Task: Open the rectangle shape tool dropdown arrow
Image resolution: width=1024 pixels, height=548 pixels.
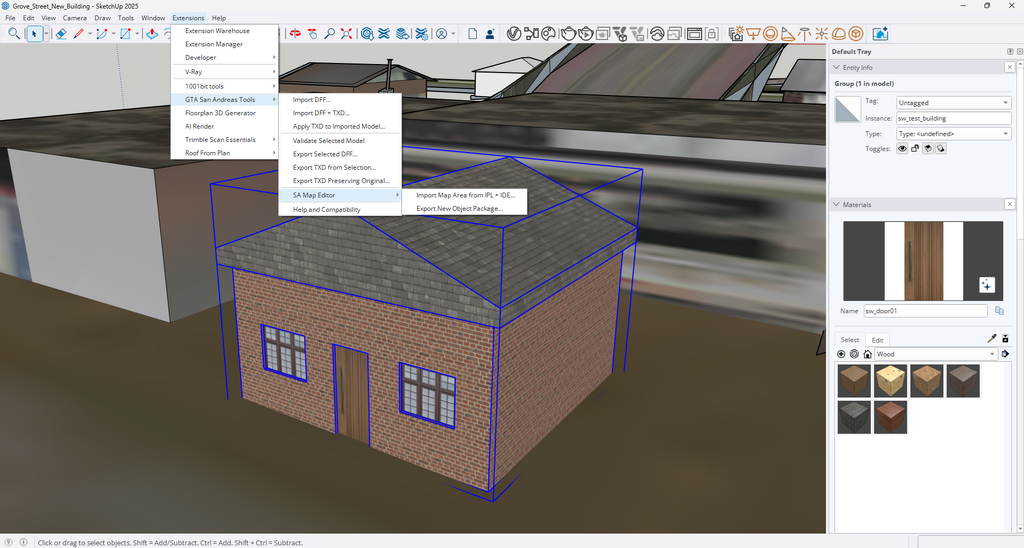Action: [137, 33]
